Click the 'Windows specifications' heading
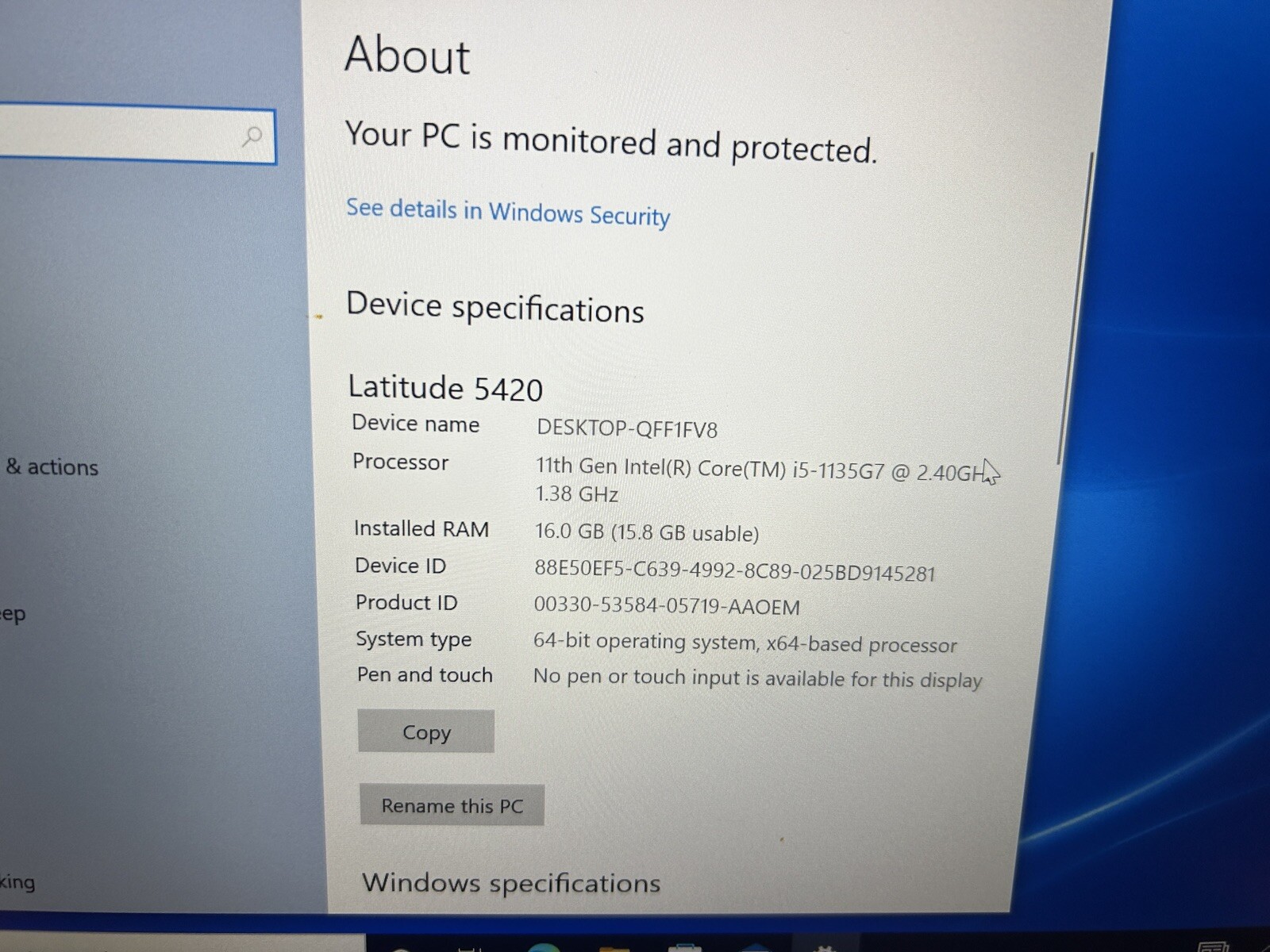 [x=511, y=883]
